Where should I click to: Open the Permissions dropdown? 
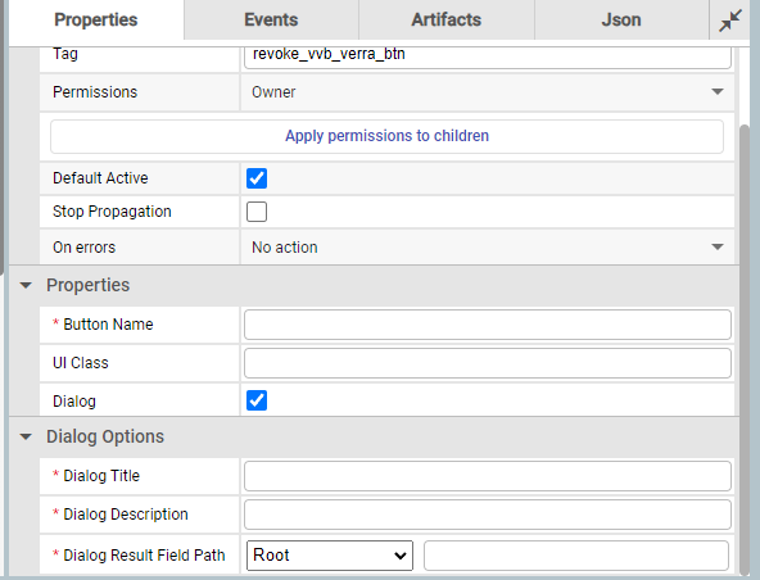(x=487, y=92)
